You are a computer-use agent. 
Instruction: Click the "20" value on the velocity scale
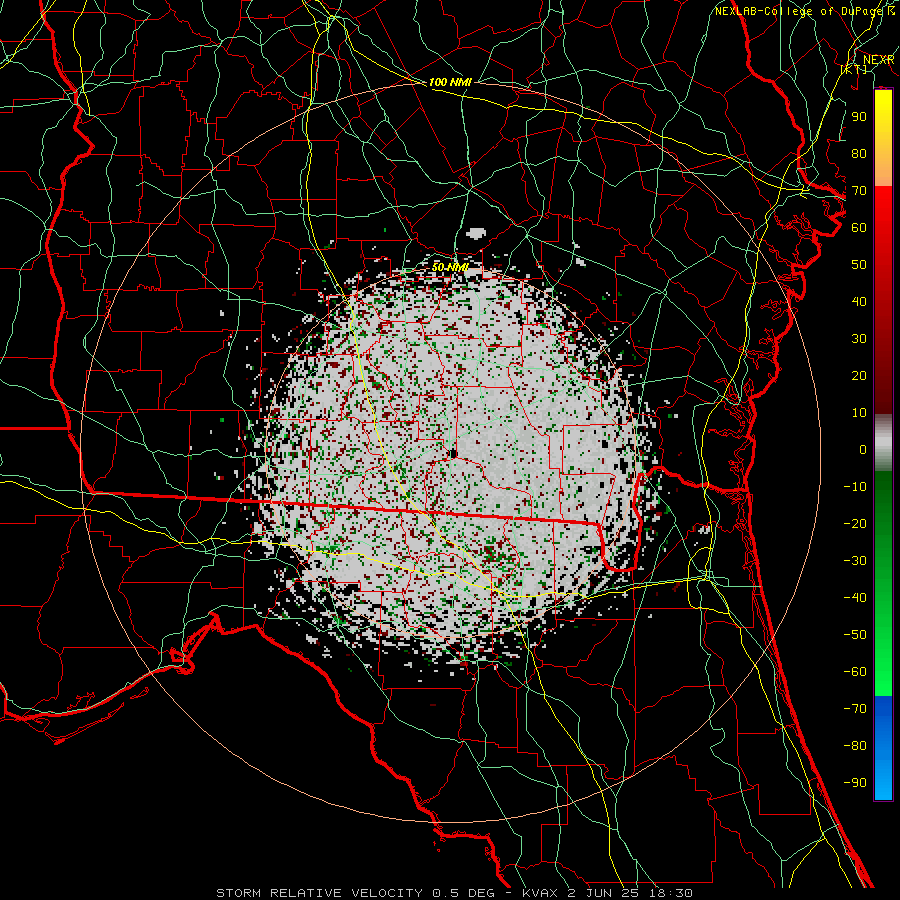pyautogui.click(x=859, y=375)
